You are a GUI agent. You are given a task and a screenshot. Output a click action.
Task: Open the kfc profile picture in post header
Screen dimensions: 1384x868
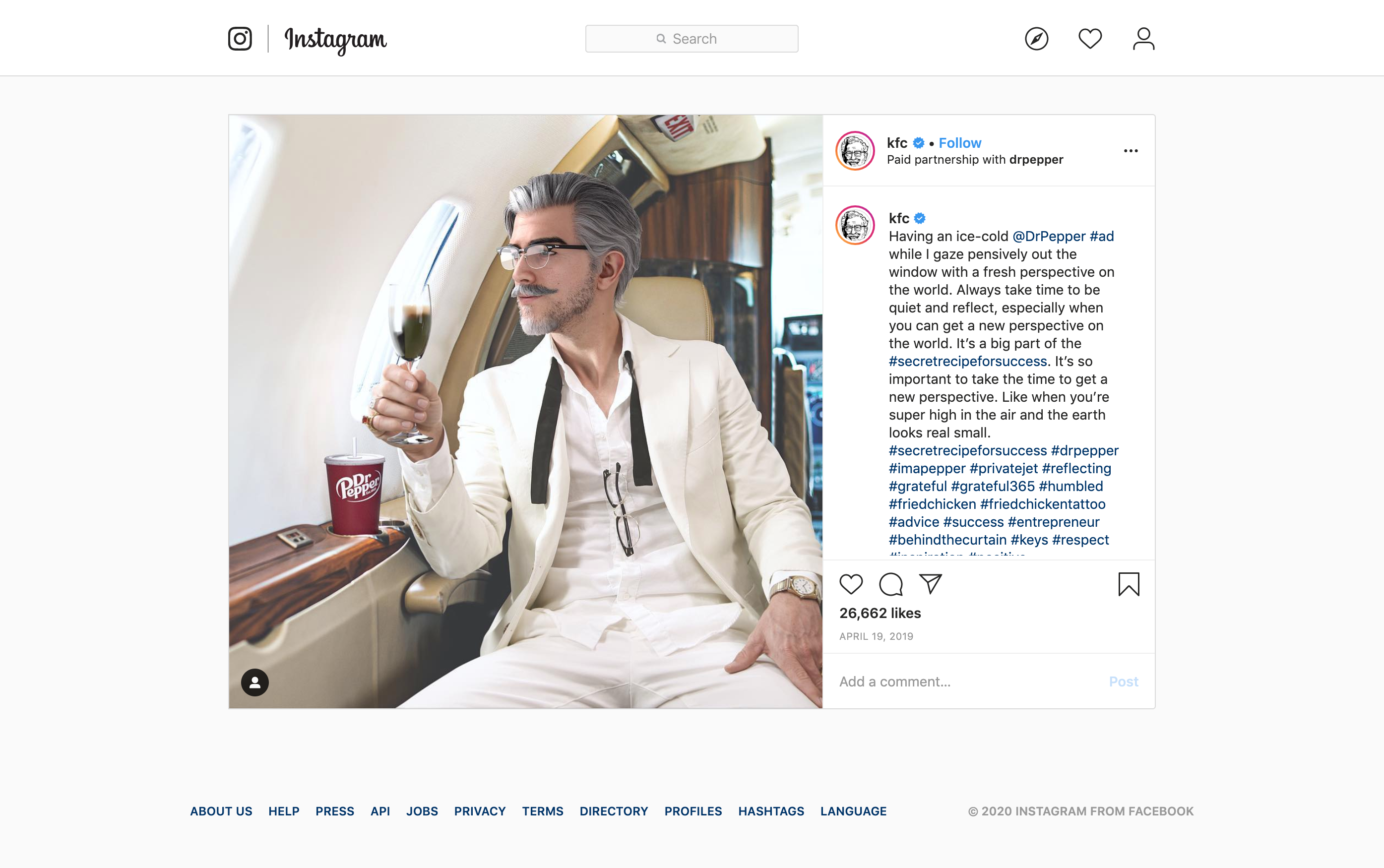(x=855, y=150)
